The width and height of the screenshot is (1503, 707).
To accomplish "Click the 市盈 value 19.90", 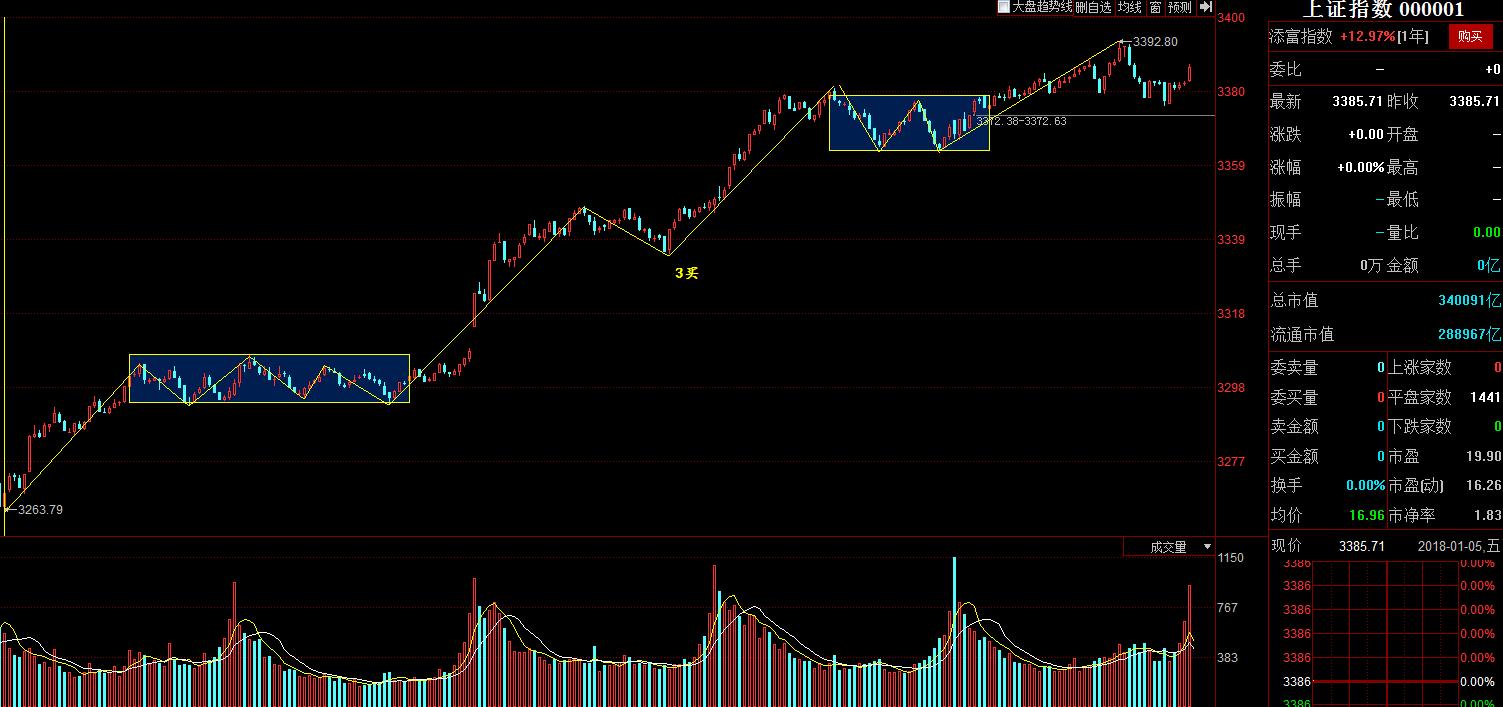I will click(1484, 456).
